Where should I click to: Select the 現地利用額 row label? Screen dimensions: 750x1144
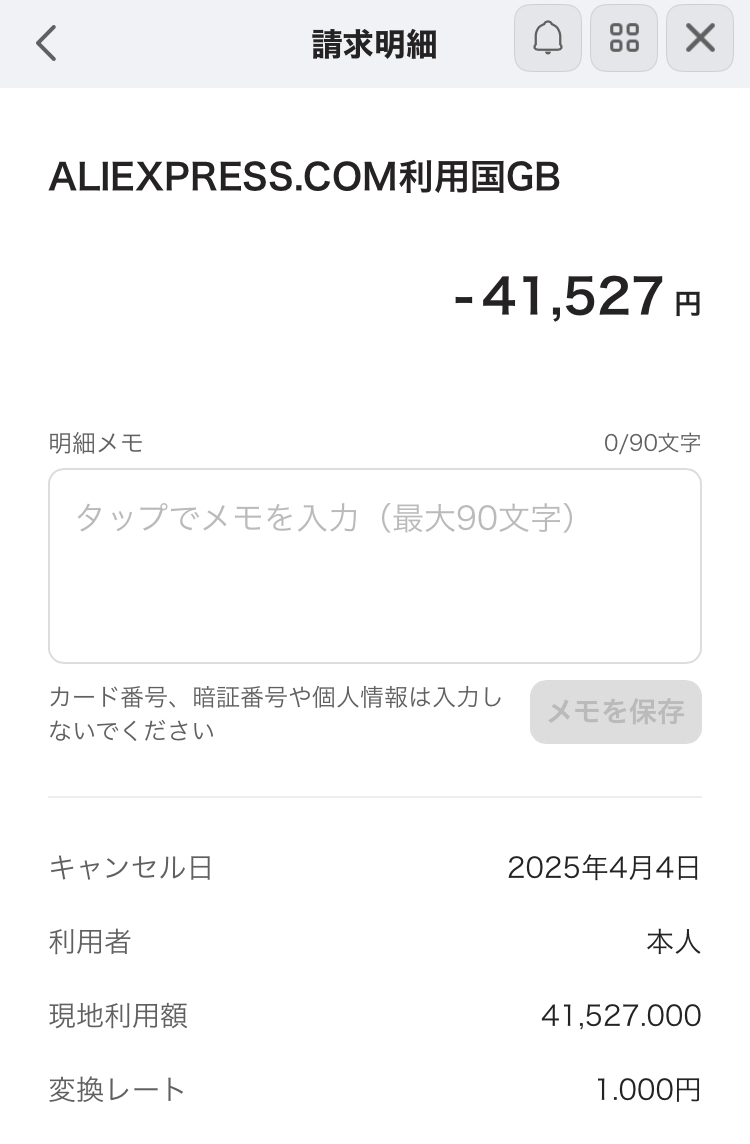(118, 1016)
